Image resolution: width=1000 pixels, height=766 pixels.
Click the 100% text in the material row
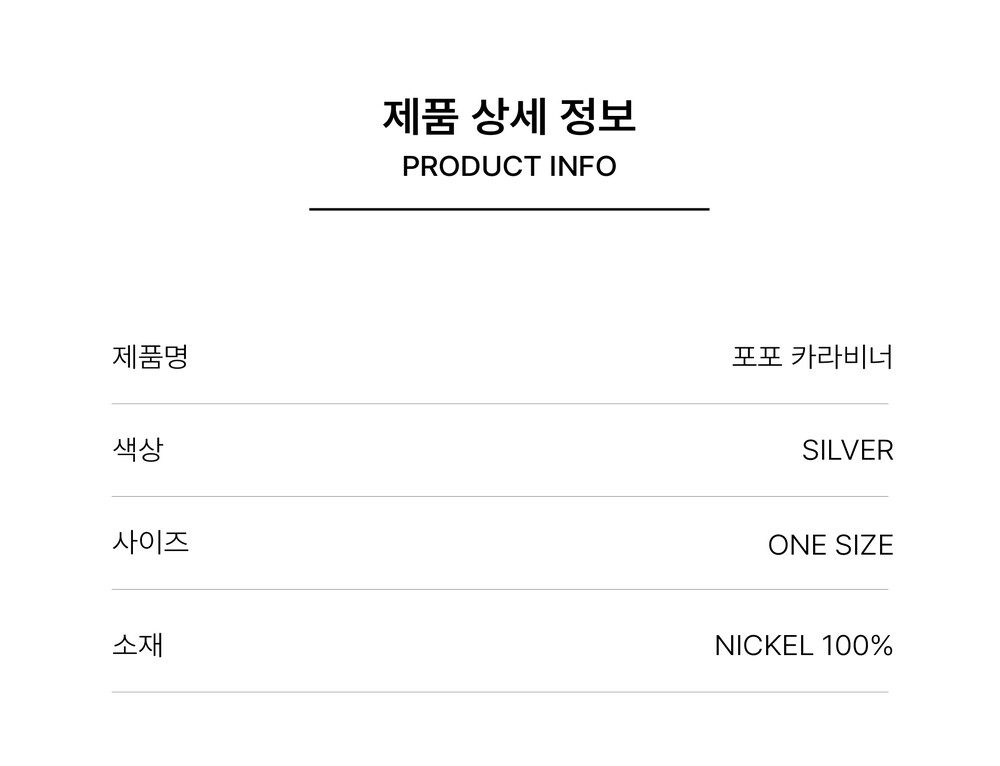857,646
